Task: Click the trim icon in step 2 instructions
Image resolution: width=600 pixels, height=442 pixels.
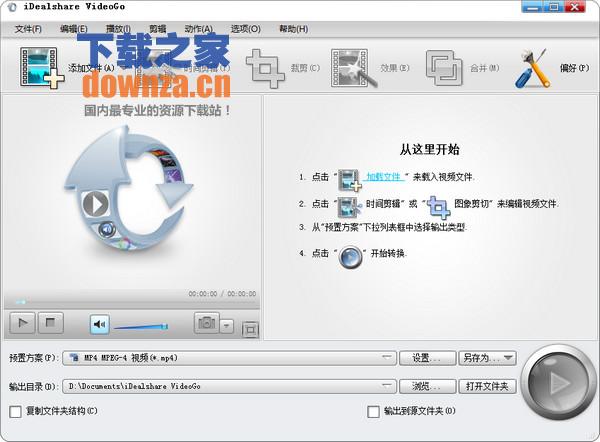Action: [350, 207]
